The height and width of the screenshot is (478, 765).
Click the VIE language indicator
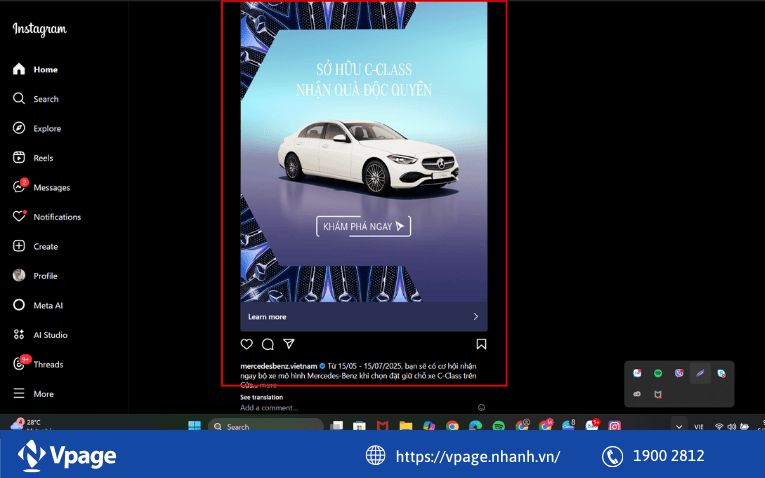pos(699,426)
